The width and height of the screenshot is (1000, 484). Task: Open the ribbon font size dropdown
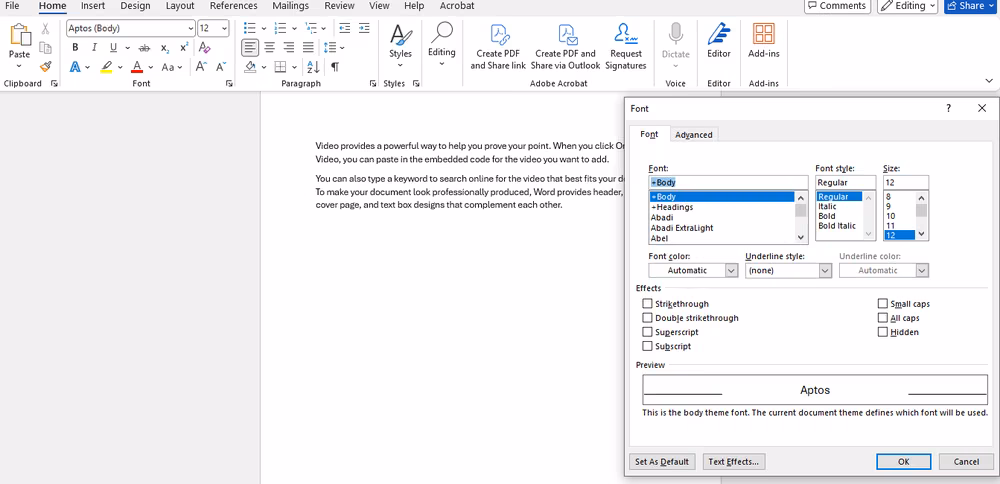pyautogui.click(x=224, y=28)
